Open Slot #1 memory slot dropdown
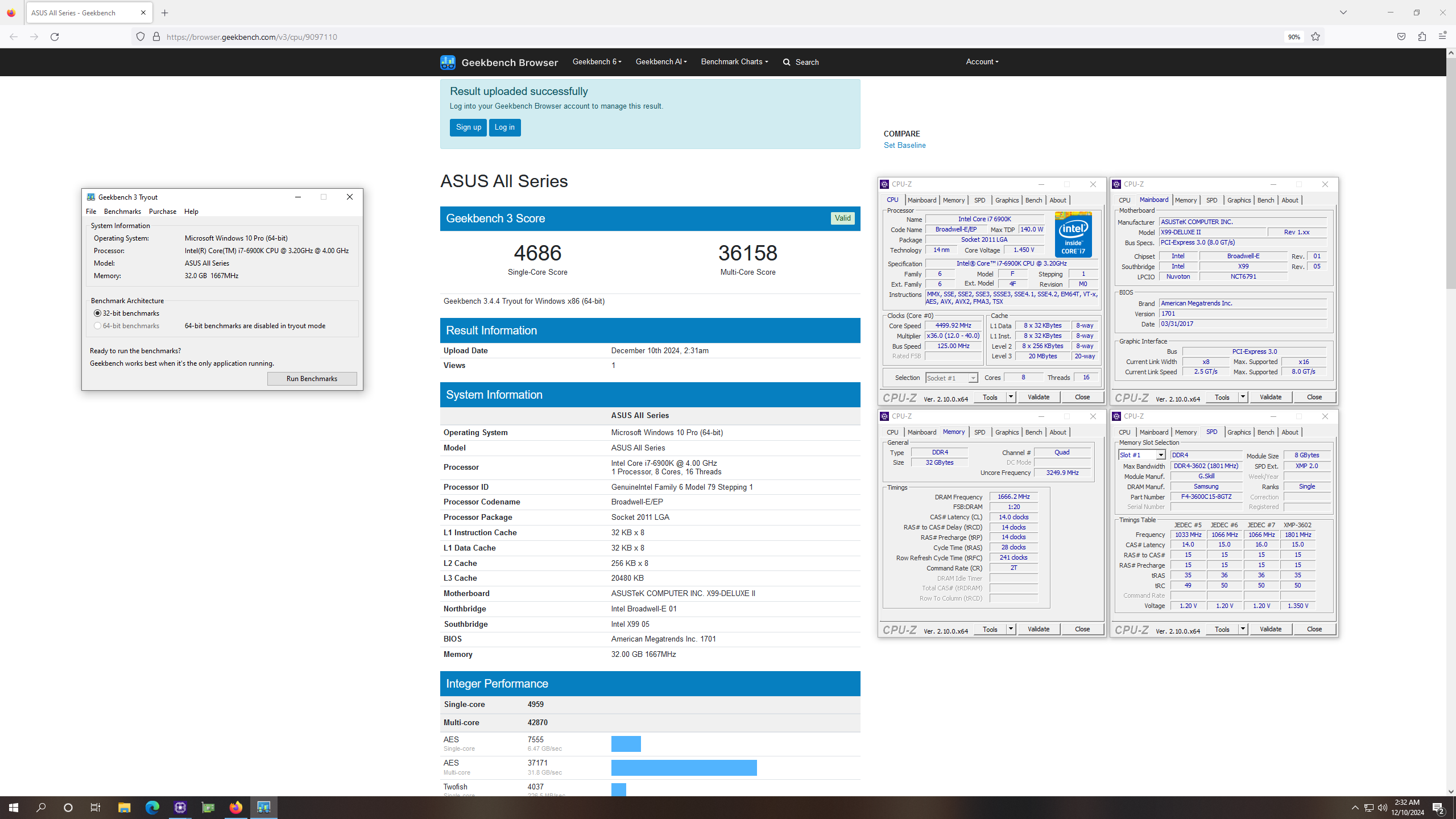 pos(1161,455)
